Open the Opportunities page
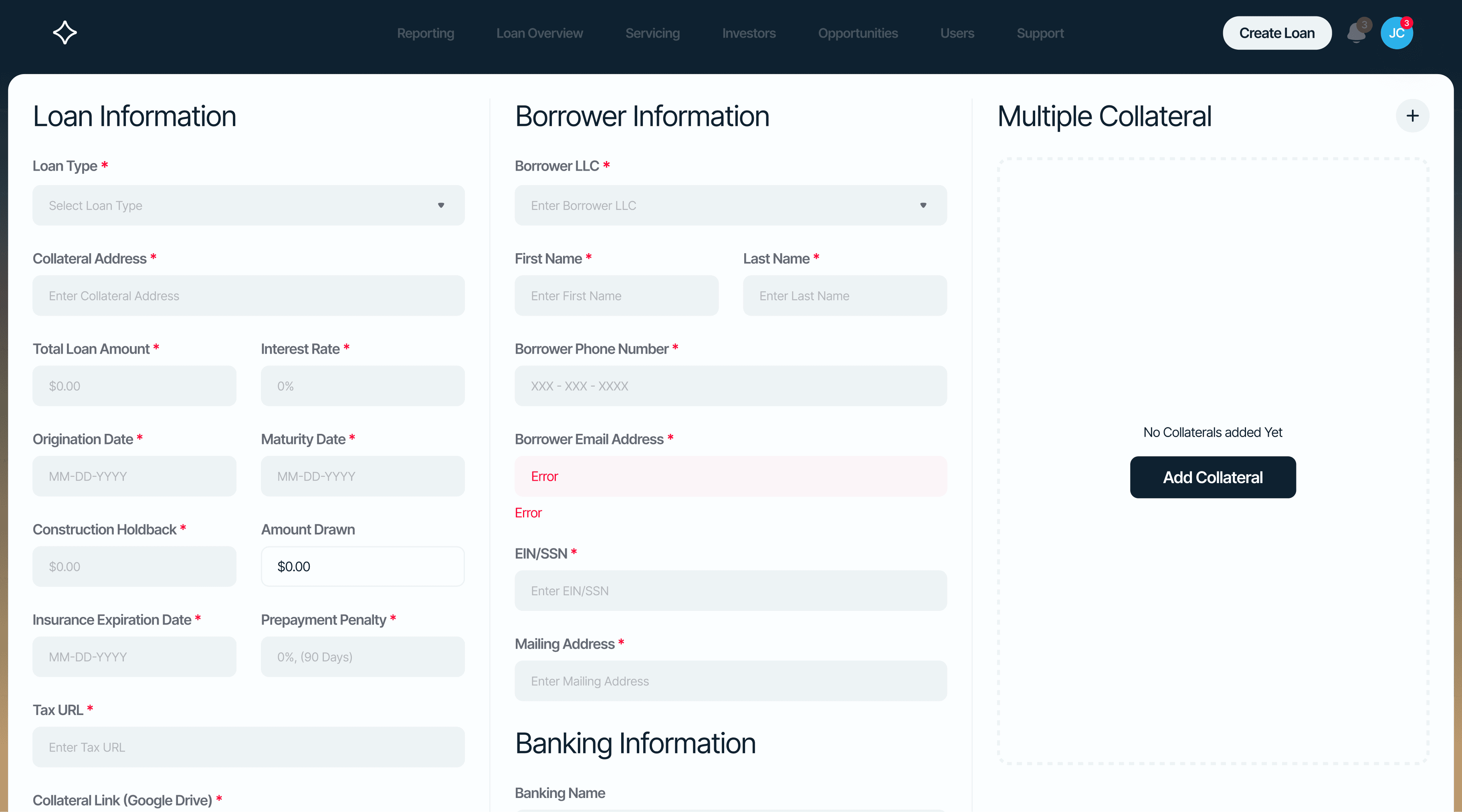This screenshot has height=812, width=1462. pyautogui.click(x=858, y=34)
